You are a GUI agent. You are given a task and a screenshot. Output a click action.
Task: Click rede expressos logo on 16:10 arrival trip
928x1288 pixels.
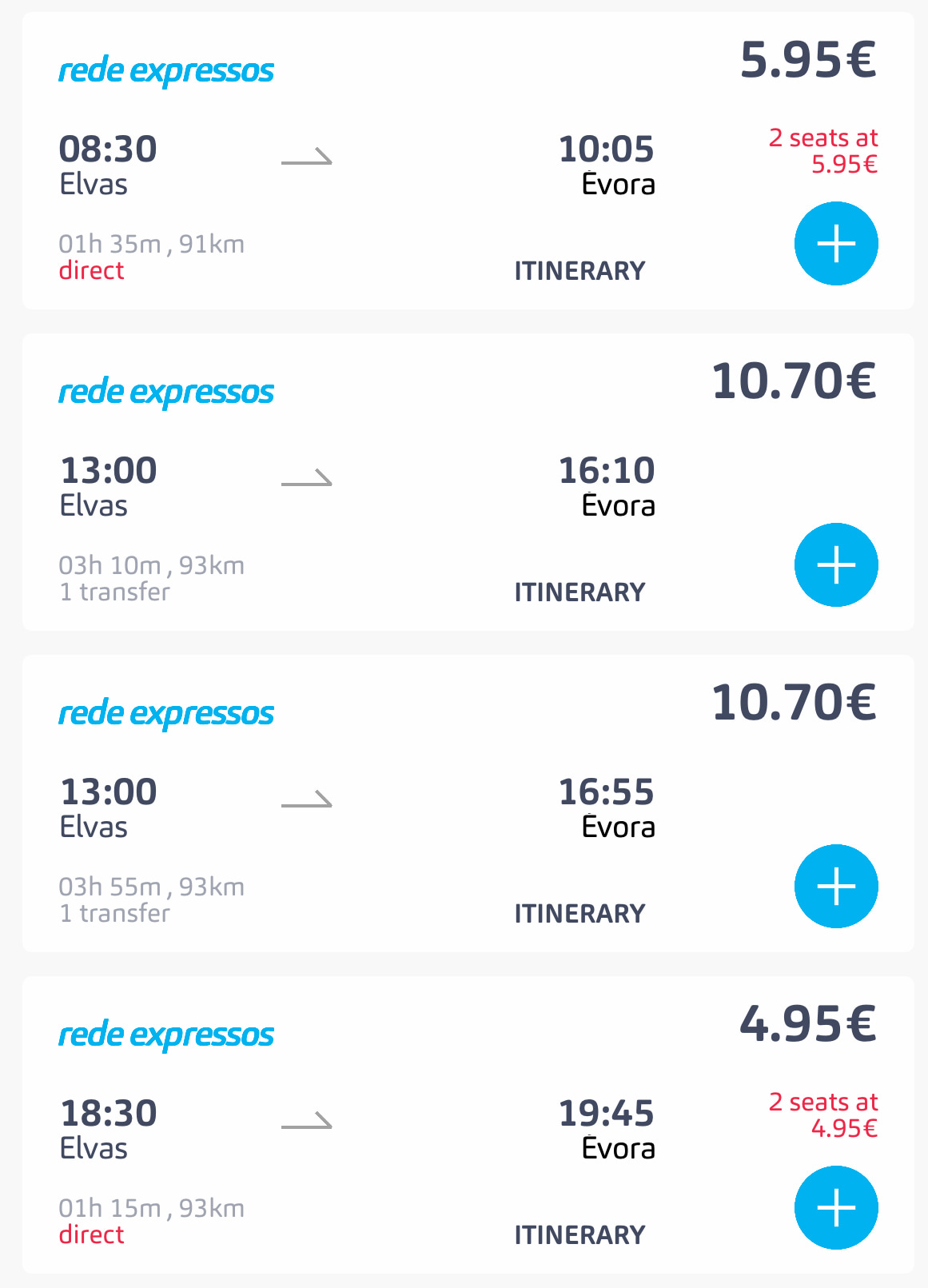pos(166,393)
